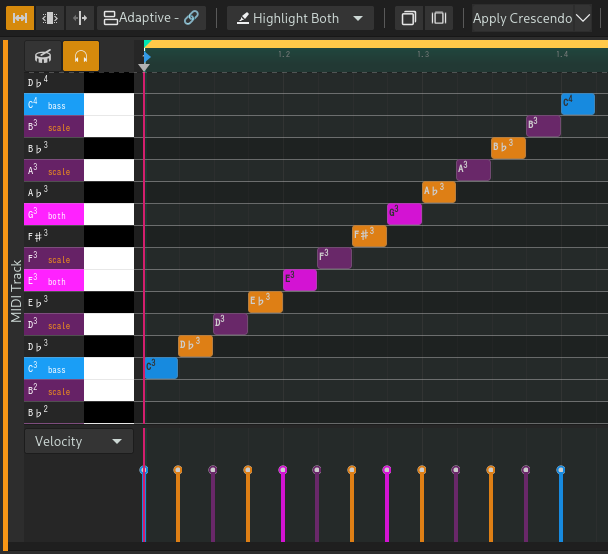Click the F3 scale piano key
This screenshot has width=608, height=554.
click(79, 258)
